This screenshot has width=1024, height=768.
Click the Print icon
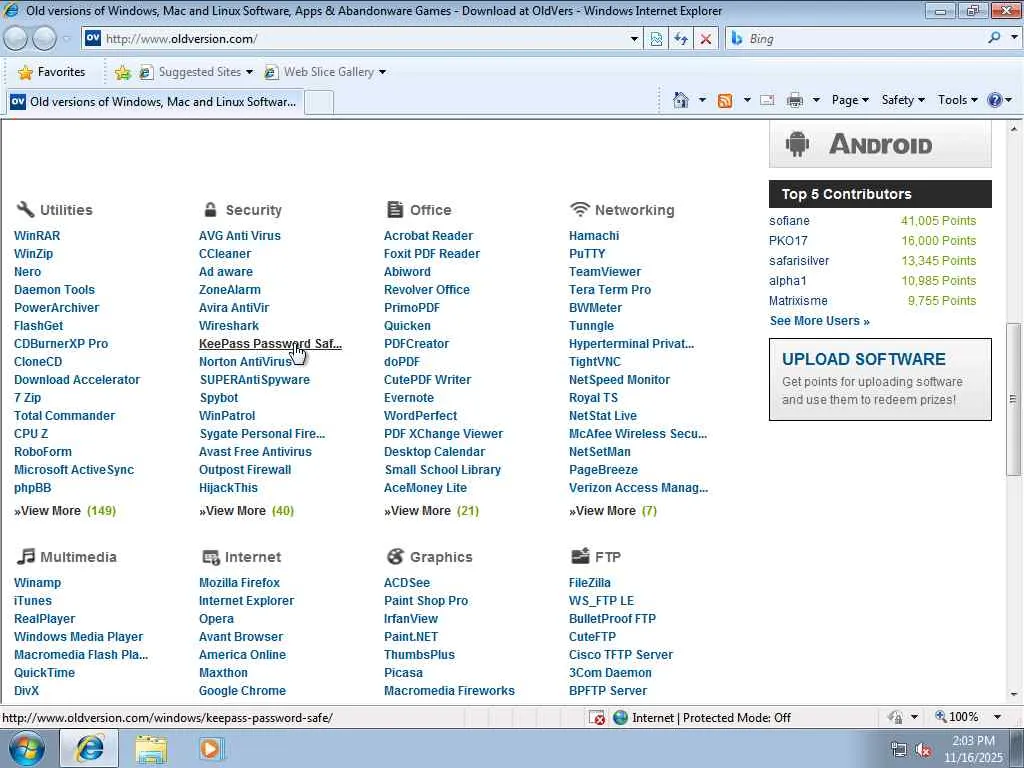(x=794, y=100)
